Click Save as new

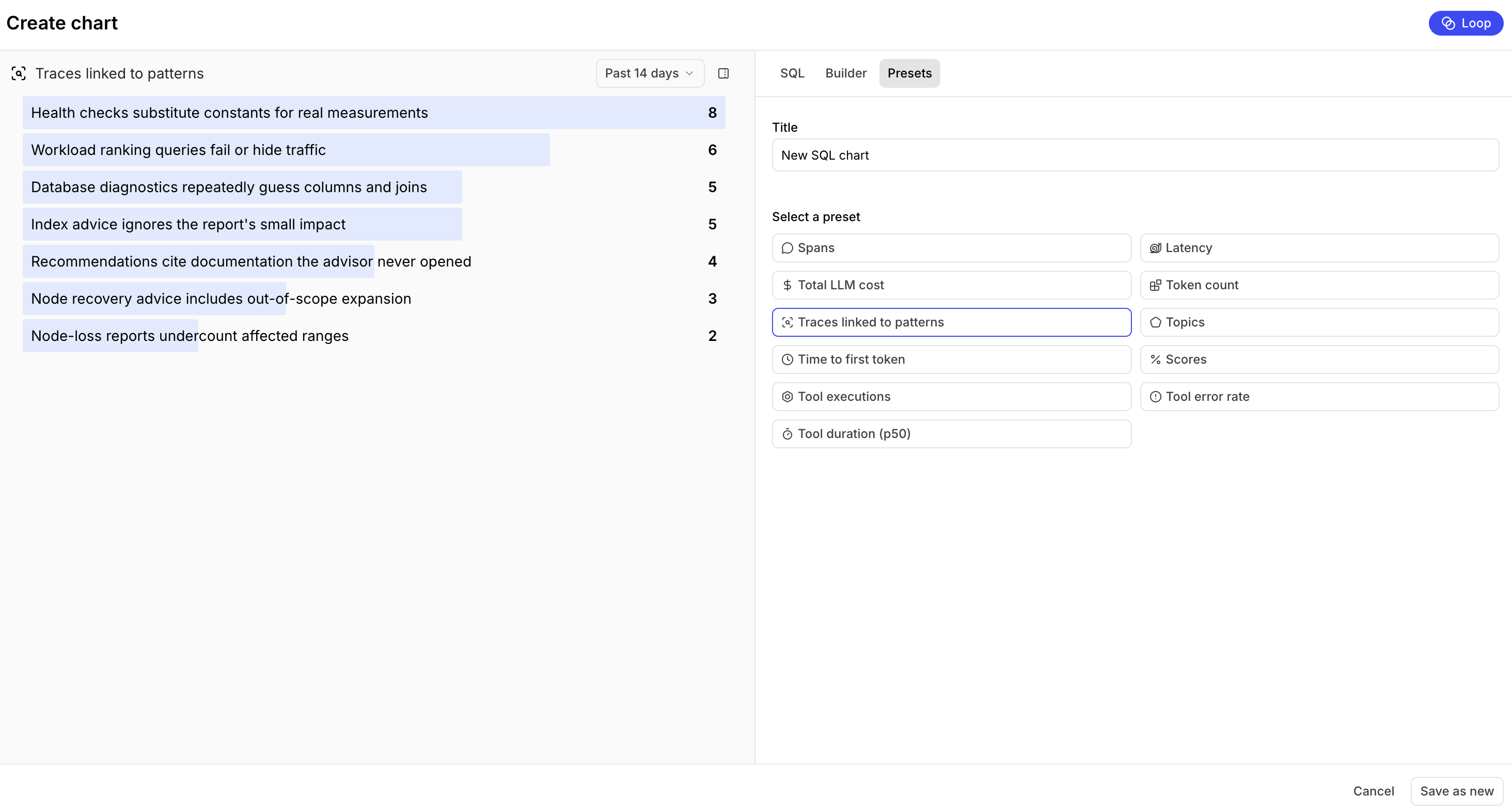(x=1456, y=791)
